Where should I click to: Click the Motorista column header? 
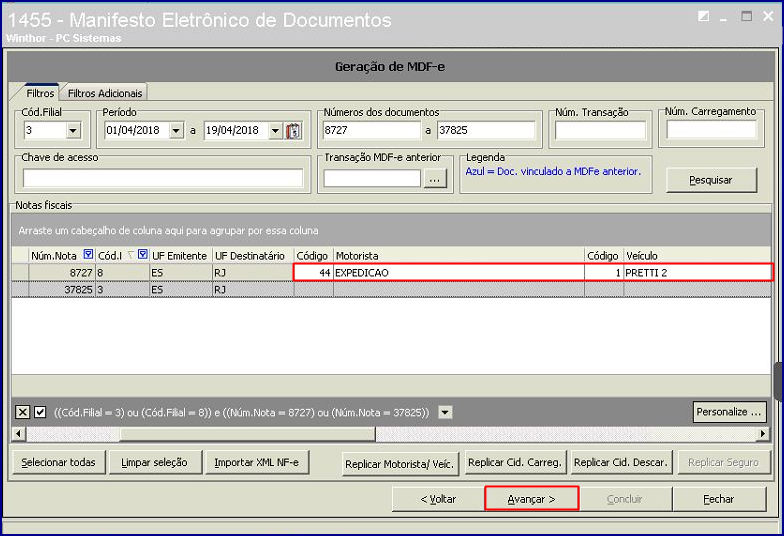(x=458, y=256)
